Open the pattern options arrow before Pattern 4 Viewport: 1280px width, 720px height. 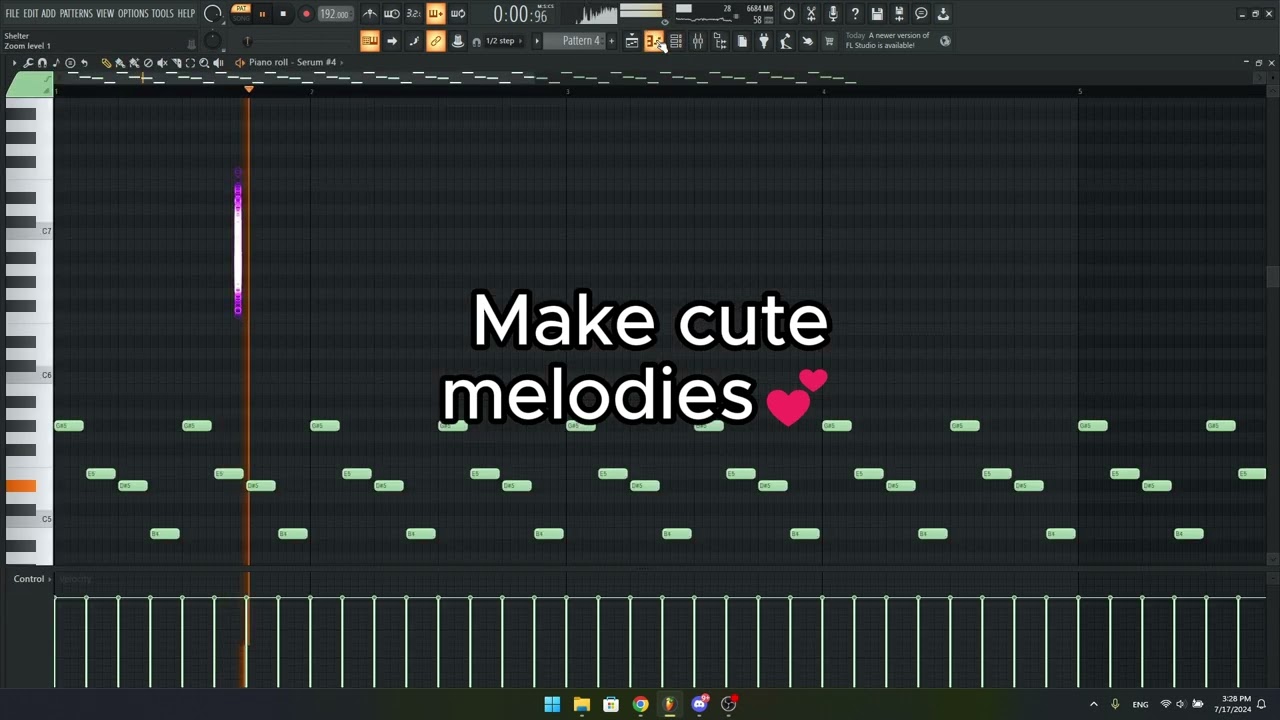click(x=536, y=41)
